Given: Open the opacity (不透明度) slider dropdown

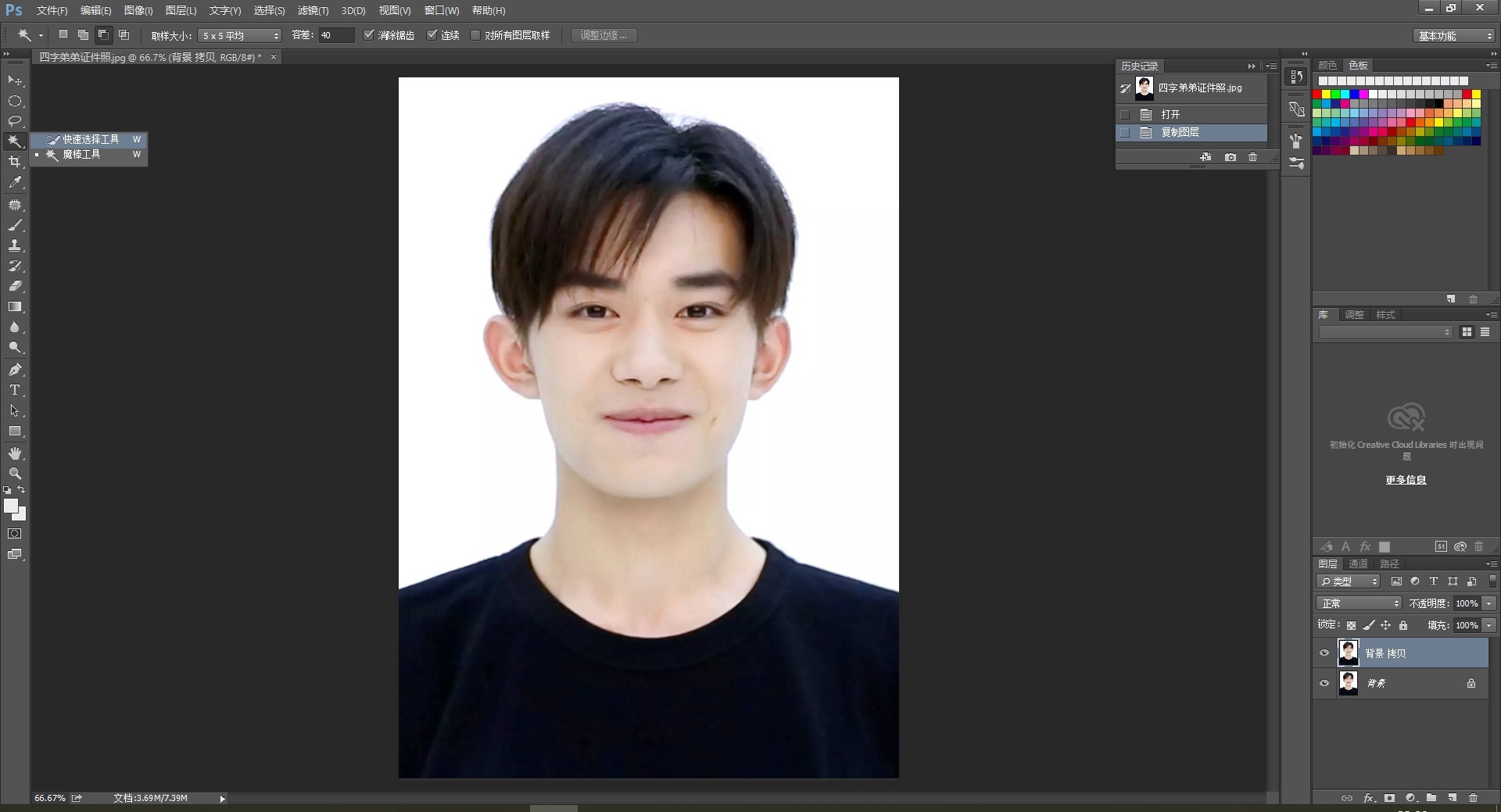Looking at the screenshot, I should (1489, 603).
